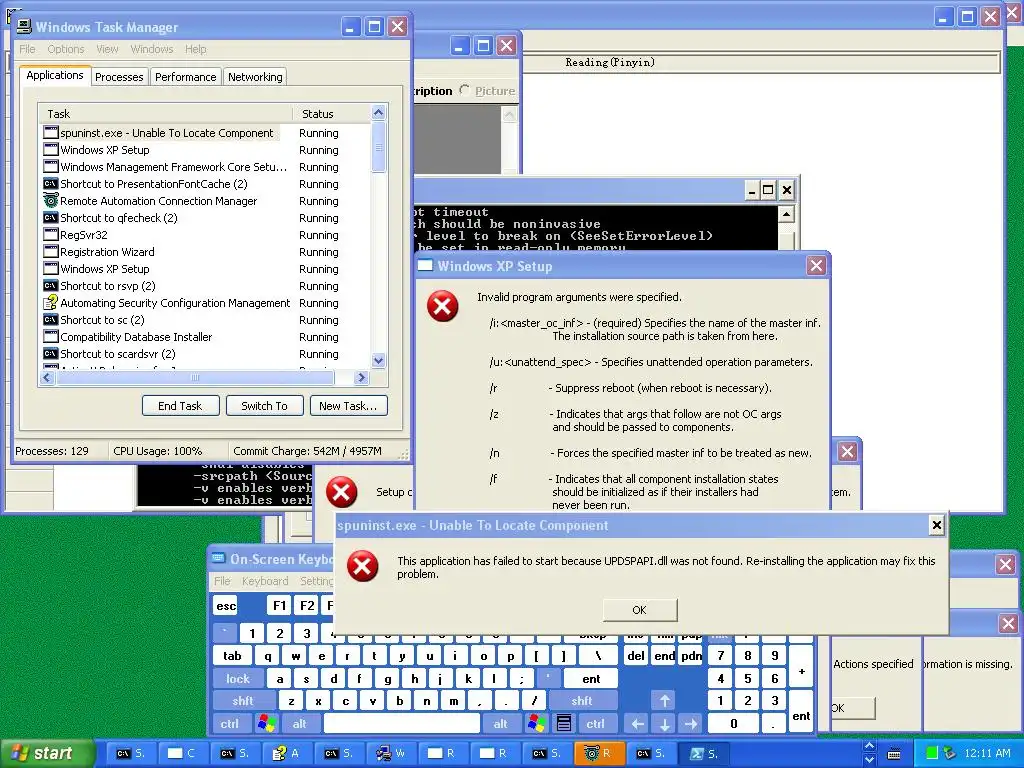This screenshot has height=768, width=1024.
Task: Click the Automating Security Configuration Management row icon
Action: (51, 303)
